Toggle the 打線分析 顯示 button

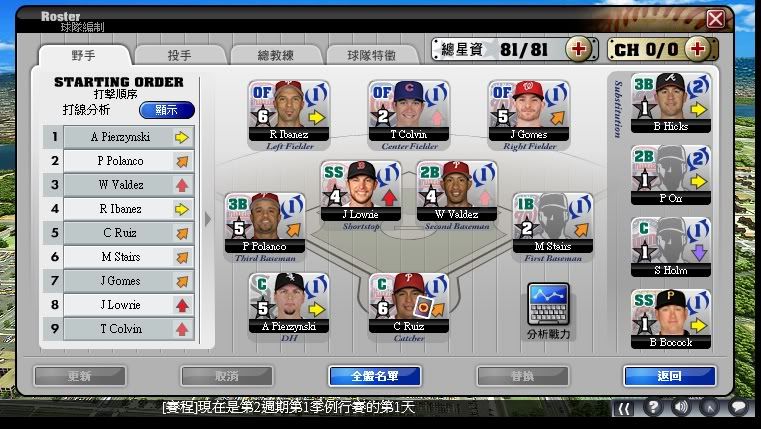[166, 110]
